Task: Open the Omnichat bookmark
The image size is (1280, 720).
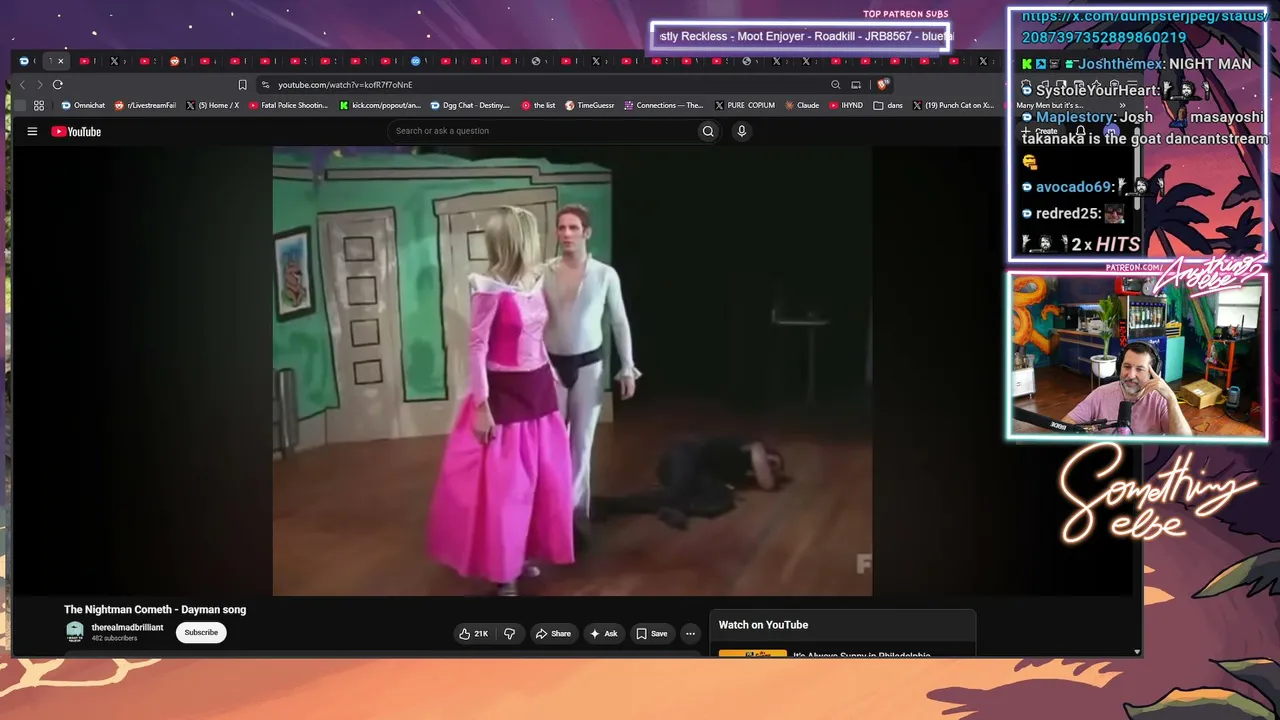Action: [83, 105]
